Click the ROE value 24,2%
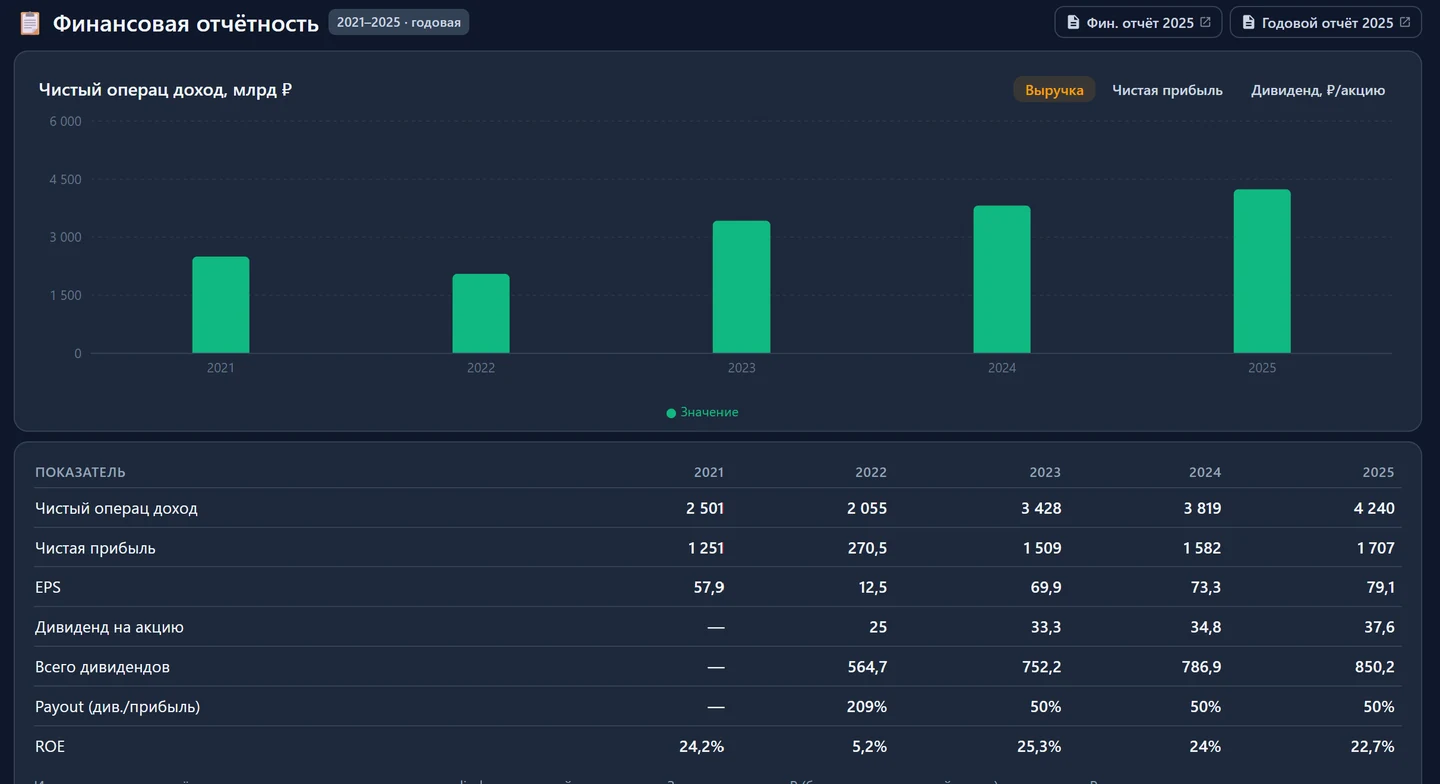 coord(702,746)
